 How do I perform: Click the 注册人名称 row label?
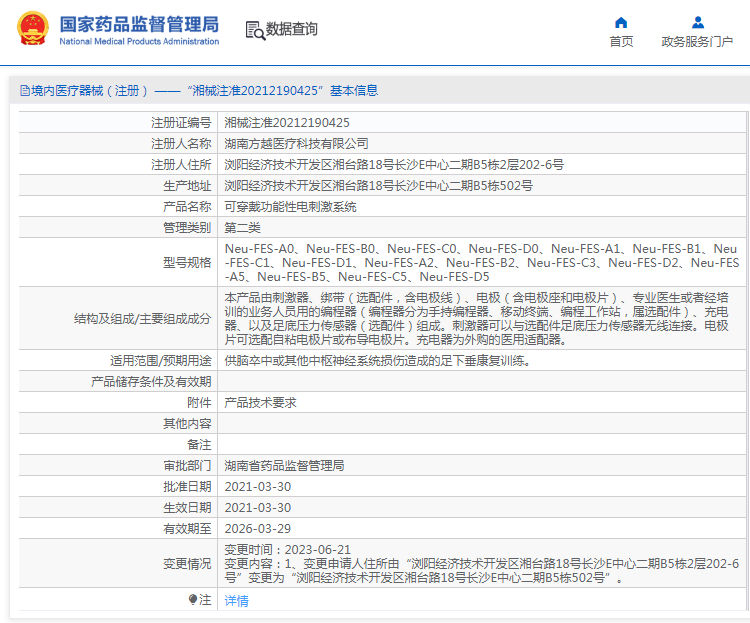[x=181, y=144]
